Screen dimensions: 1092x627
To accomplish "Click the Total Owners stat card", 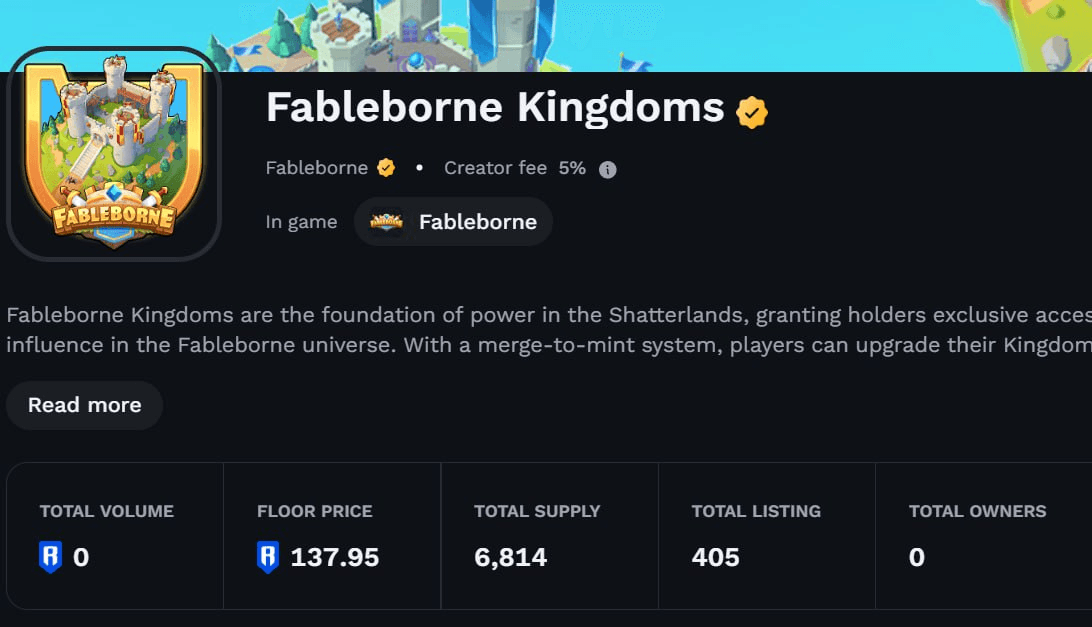I will (983, 536).
